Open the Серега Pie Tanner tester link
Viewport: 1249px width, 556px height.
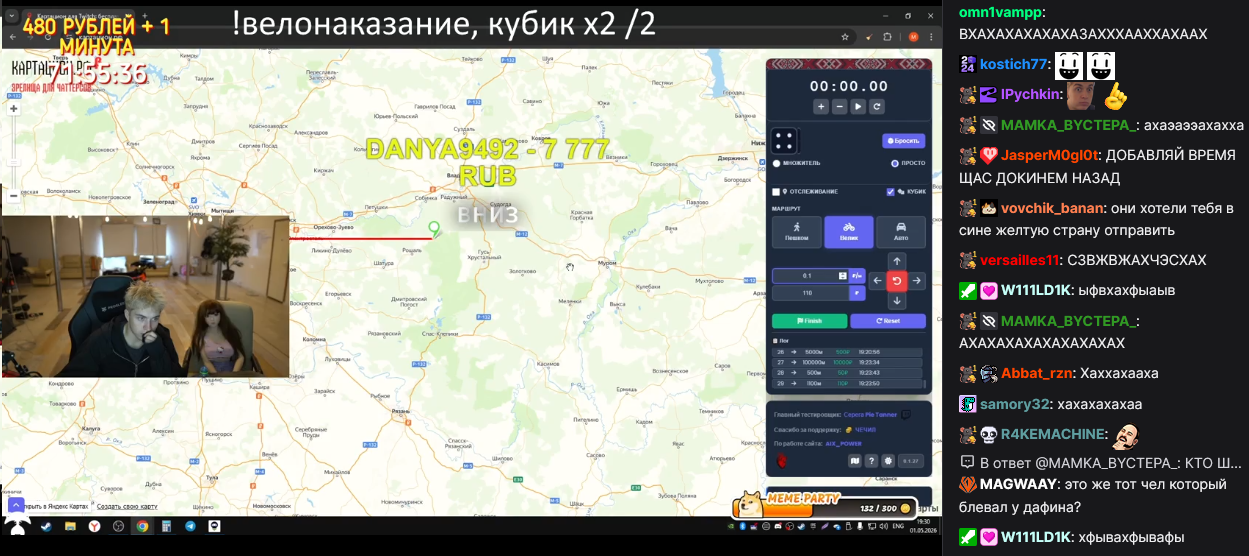pyautogui.click(x=870, y=414)
